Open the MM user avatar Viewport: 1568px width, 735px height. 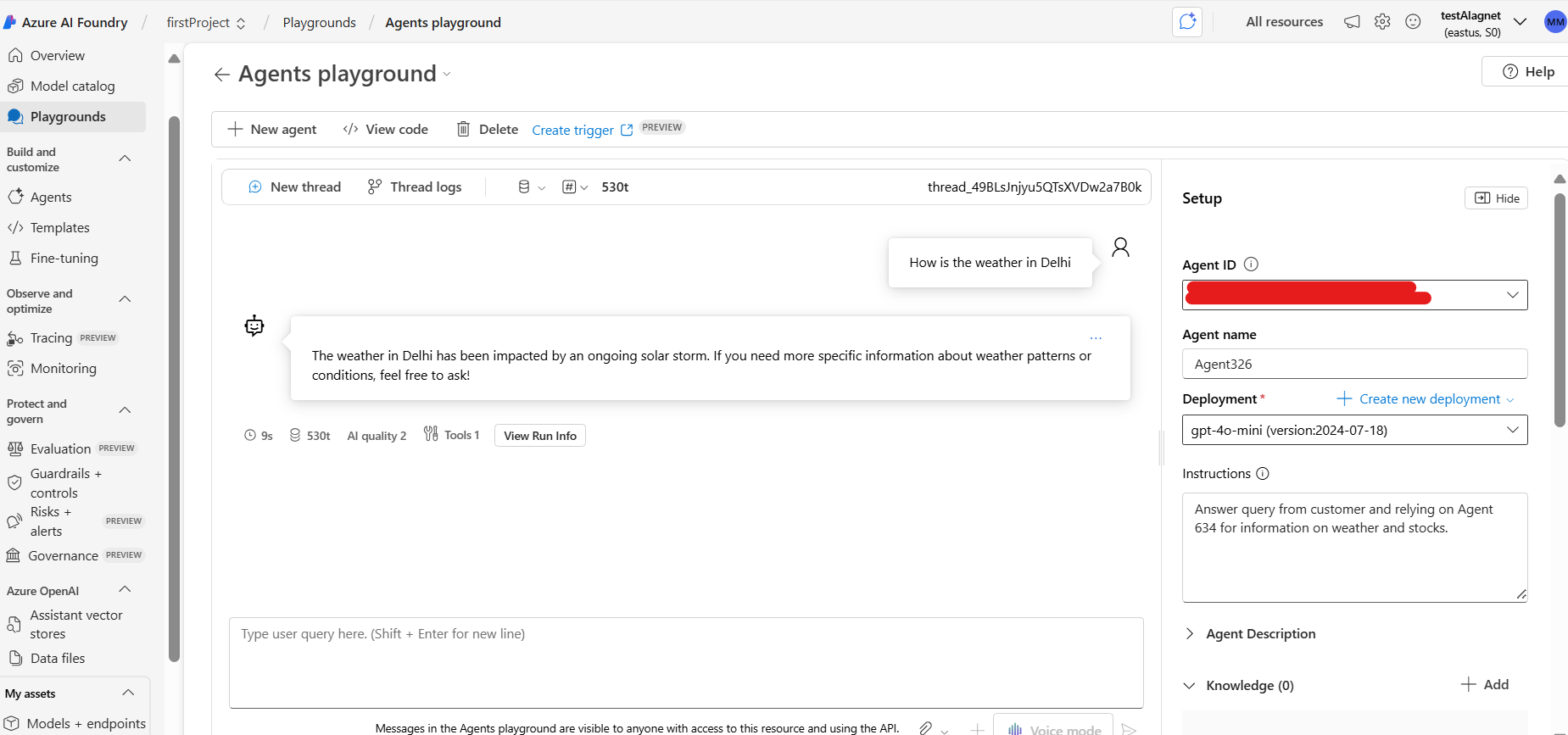1555,22
